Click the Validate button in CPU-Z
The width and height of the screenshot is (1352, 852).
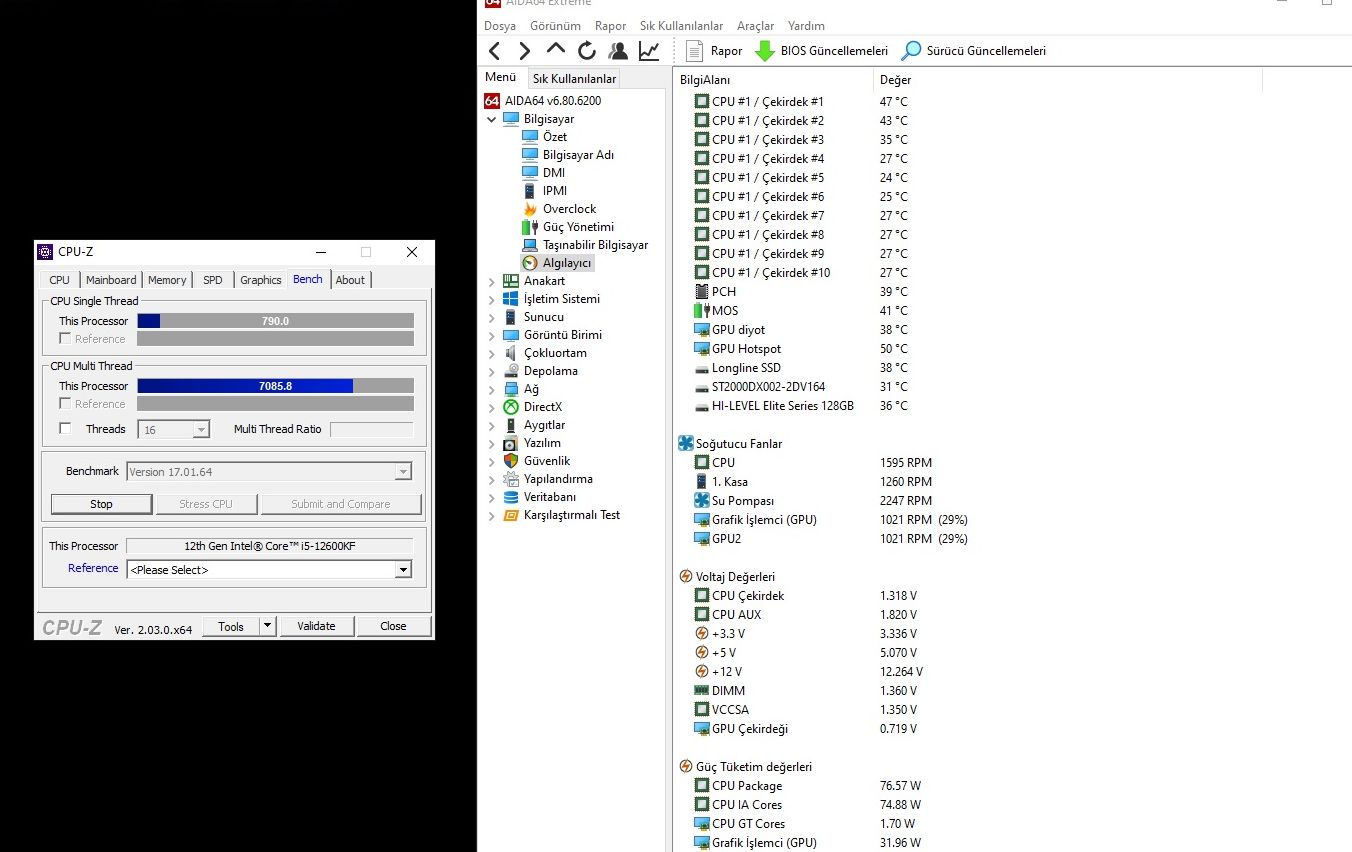click(x=316, y=627)
